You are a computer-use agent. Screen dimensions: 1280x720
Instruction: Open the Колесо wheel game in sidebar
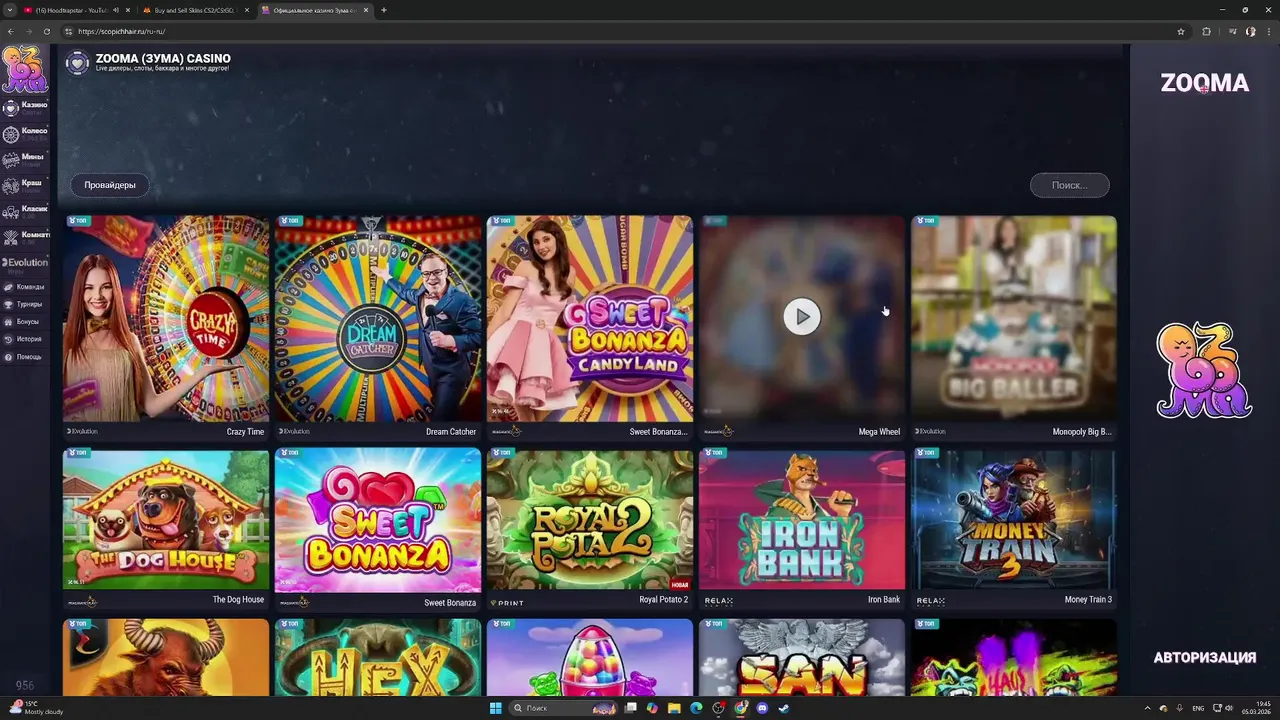point(25,133)
